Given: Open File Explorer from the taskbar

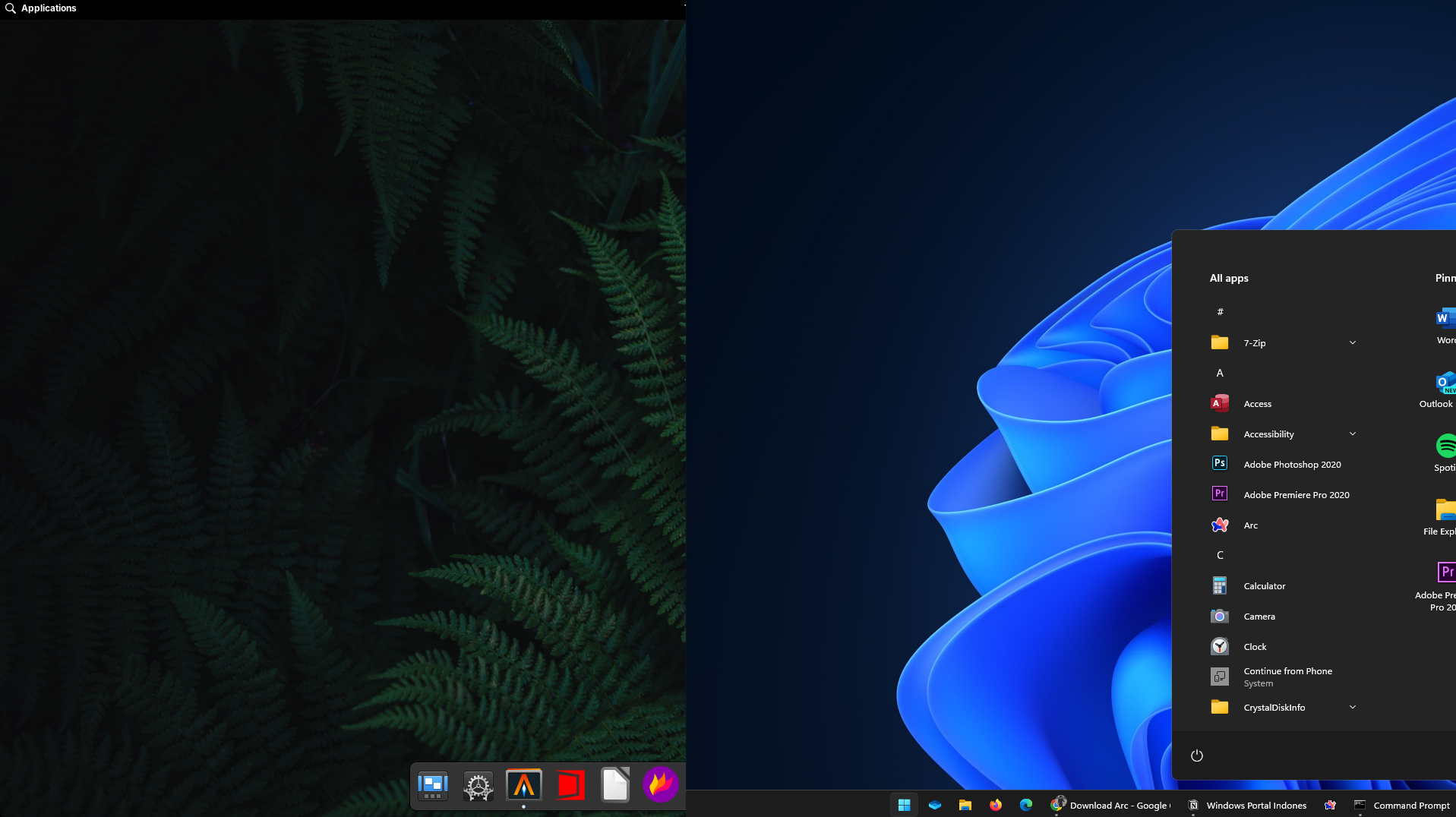Looking at the screenshot, I should click(x=965, y=805).
